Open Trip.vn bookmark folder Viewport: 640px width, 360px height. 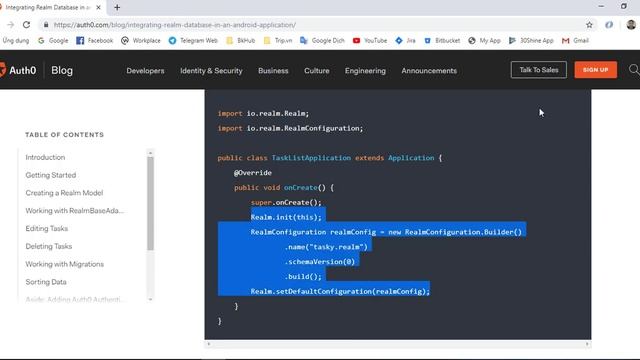pos(278,40)
